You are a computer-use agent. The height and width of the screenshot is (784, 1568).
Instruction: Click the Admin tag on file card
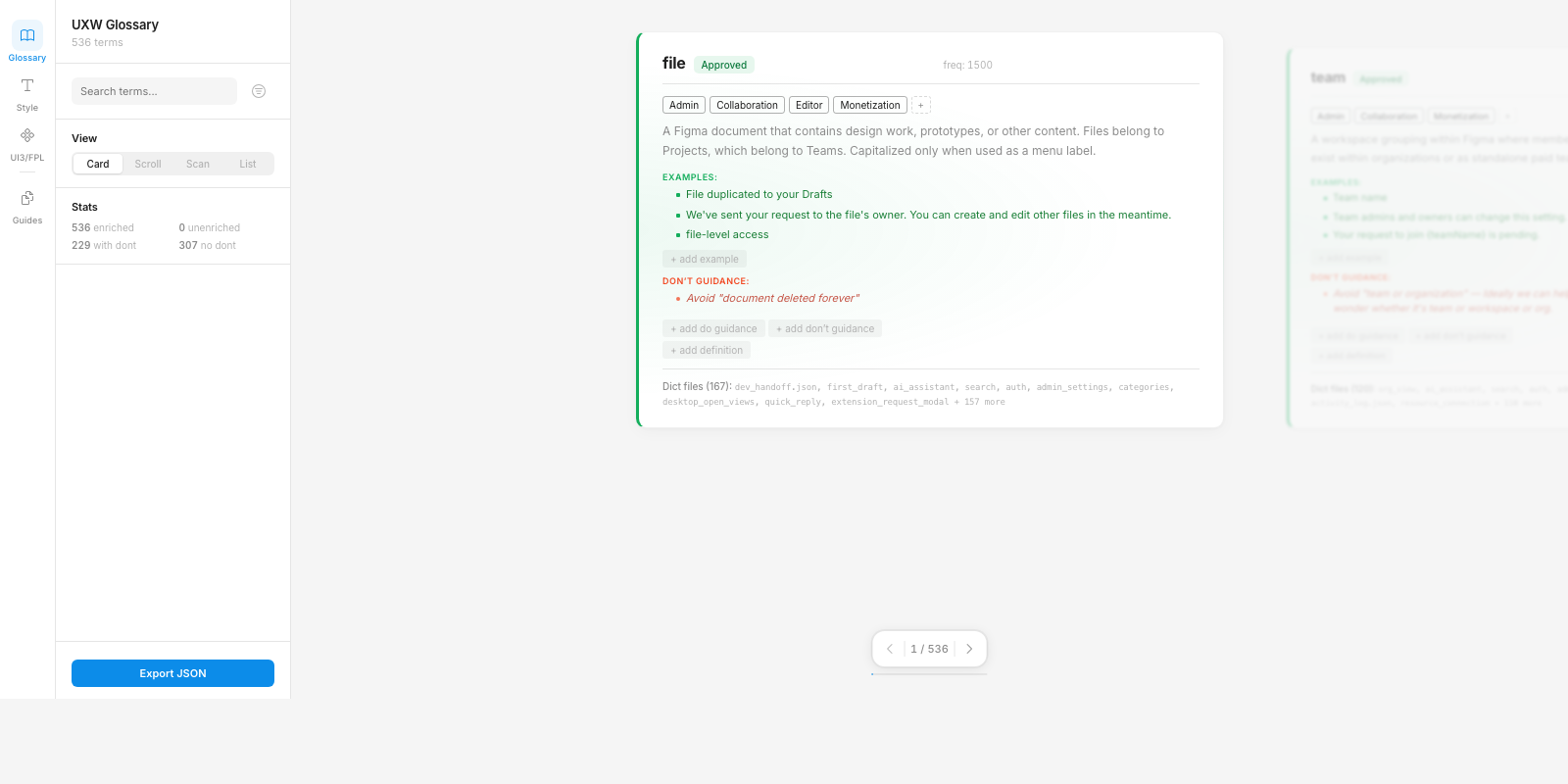684,105
